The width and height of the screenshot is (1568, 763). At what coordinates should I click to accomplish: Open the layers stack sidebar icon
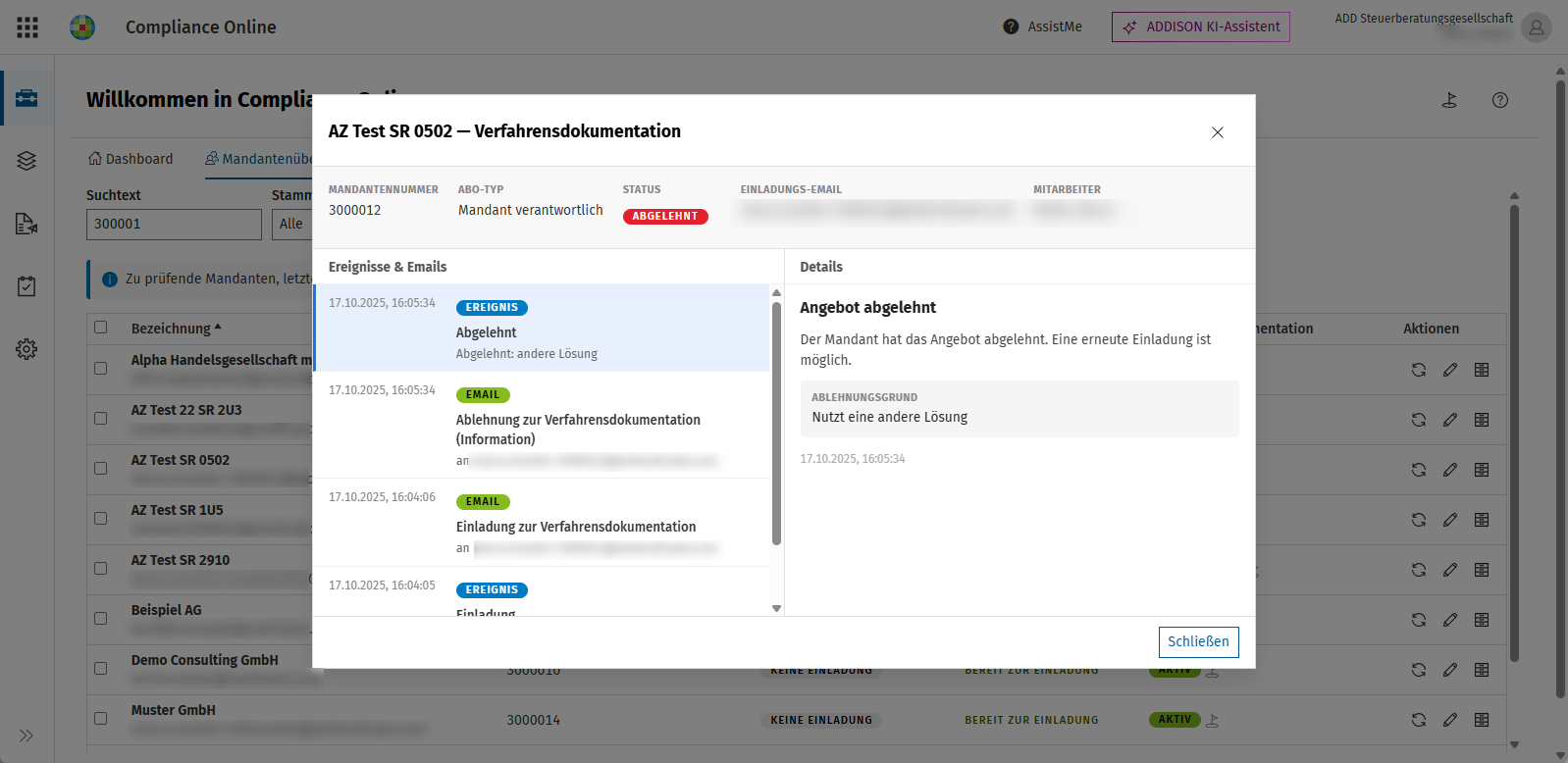(x=26, y=161)
